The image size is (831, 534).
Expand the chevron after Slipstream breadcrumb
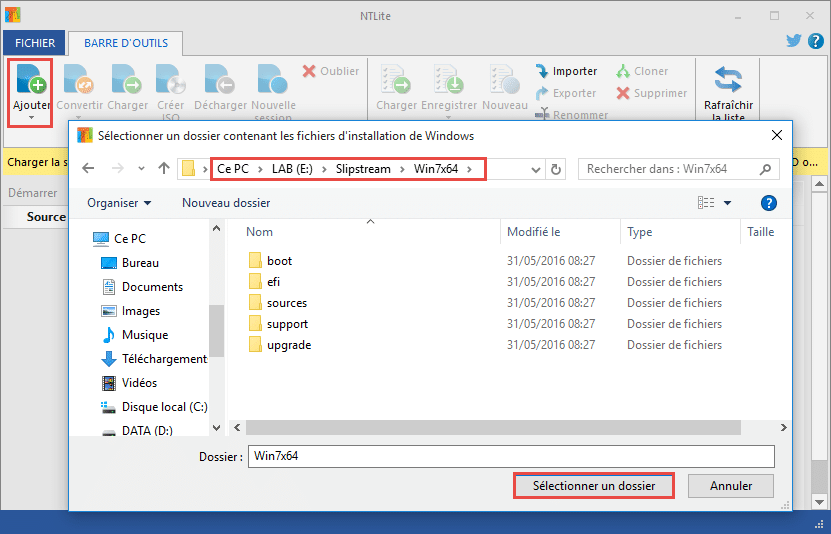click(402, 169)
